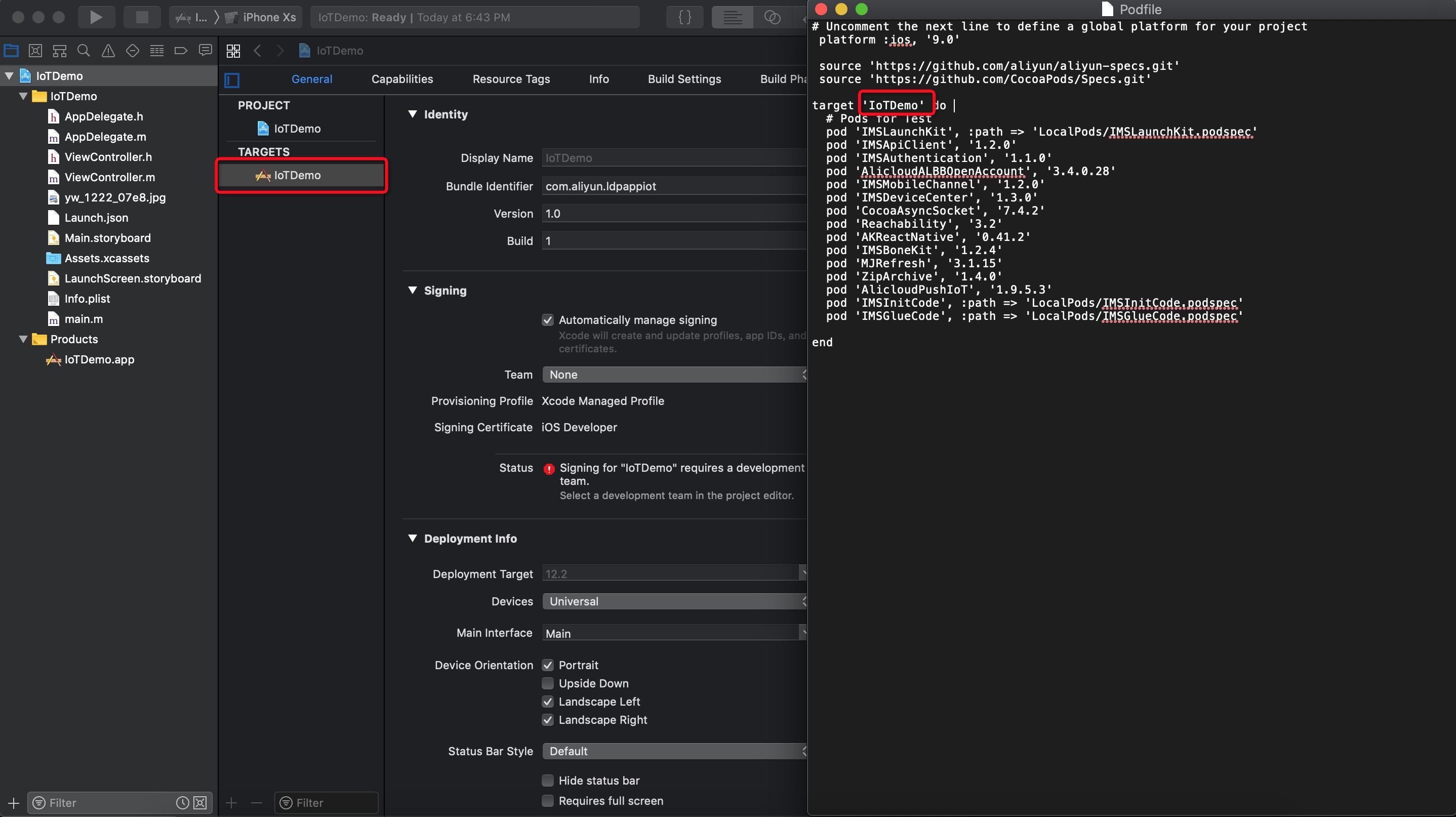Image resolution: width=1456 pixels, height=817 pixels.
Task: Run the project with the Play button
Action: (96, 17)
